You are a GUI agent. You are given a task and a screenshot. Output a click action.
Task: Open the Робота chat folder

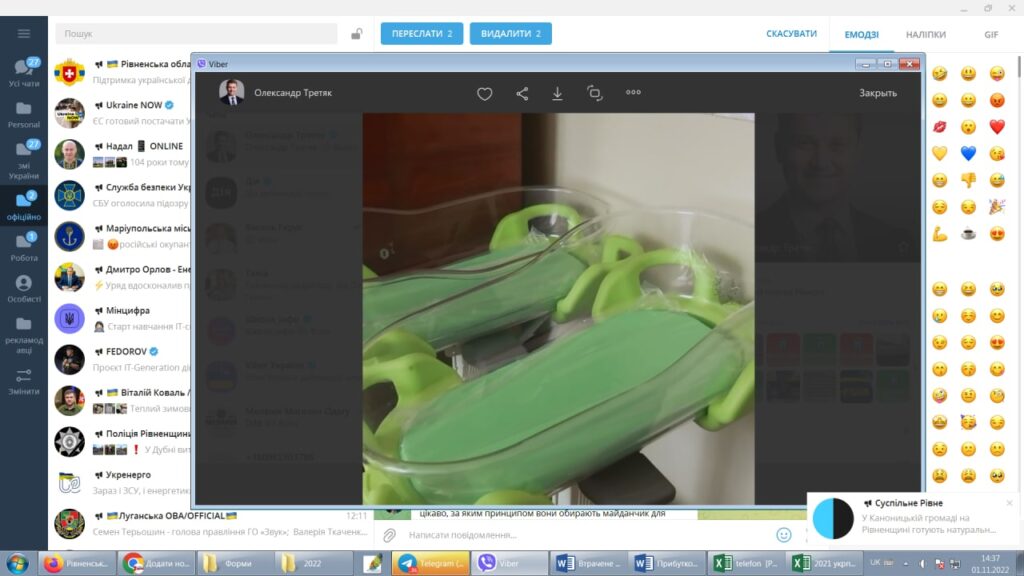click(24, 247)
